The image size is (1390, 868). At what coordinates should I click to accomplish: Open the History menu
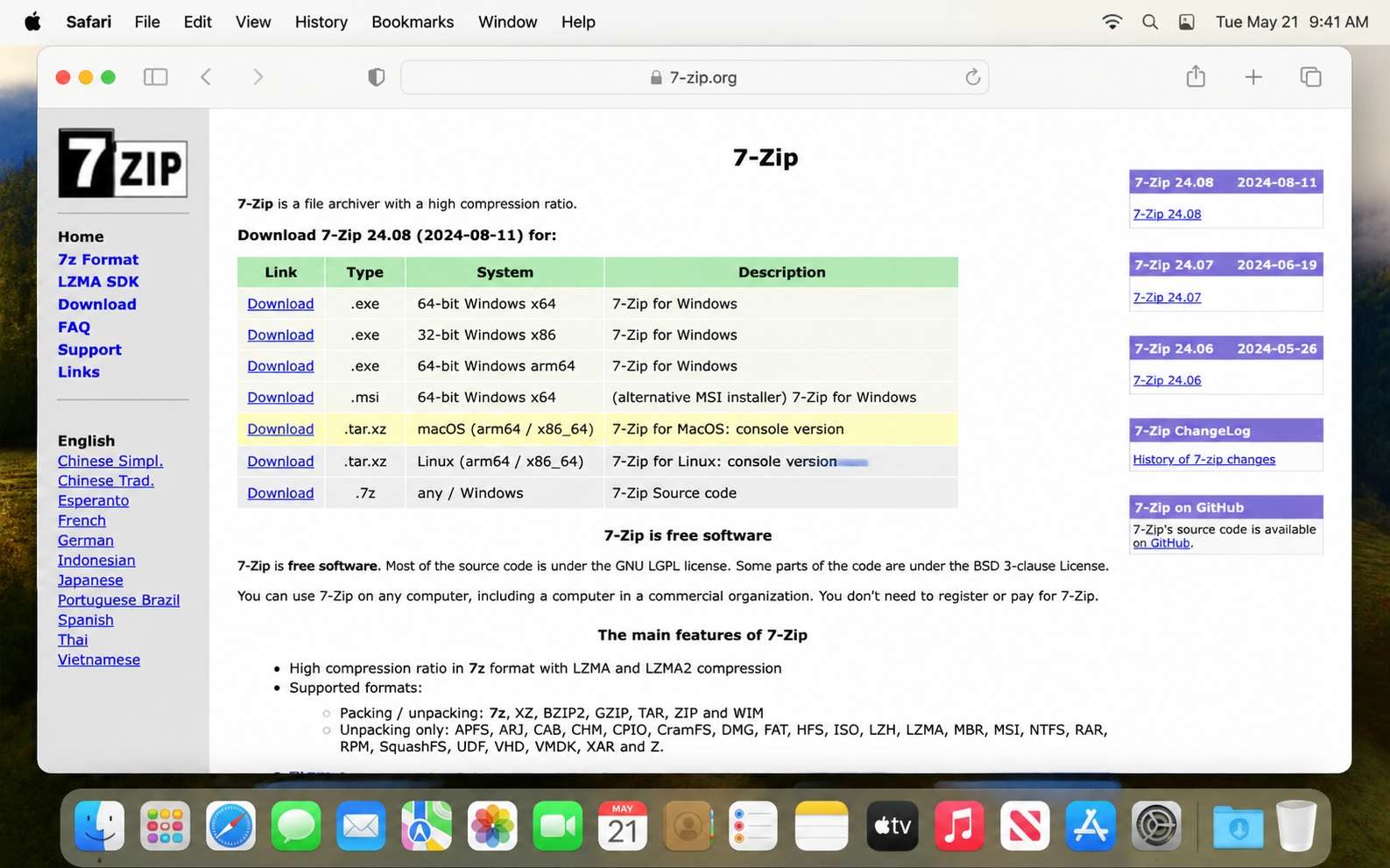321,22
